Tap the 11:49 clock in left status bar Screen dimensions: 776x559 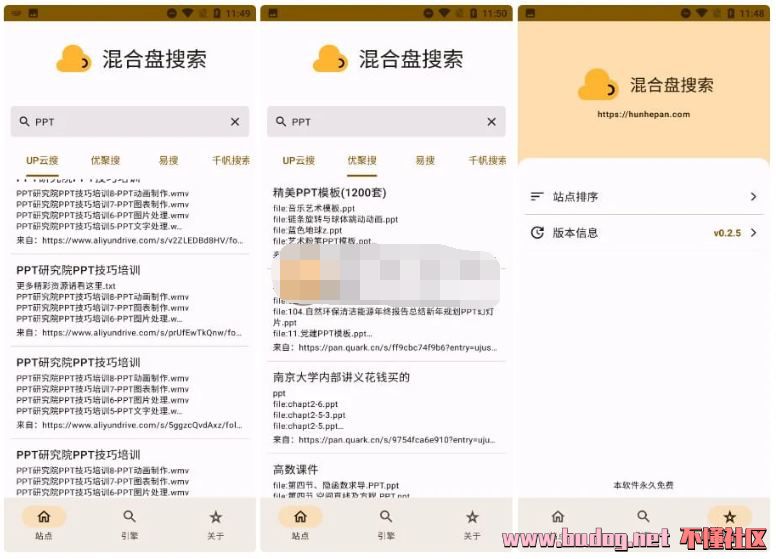click(x=238, y=13)
